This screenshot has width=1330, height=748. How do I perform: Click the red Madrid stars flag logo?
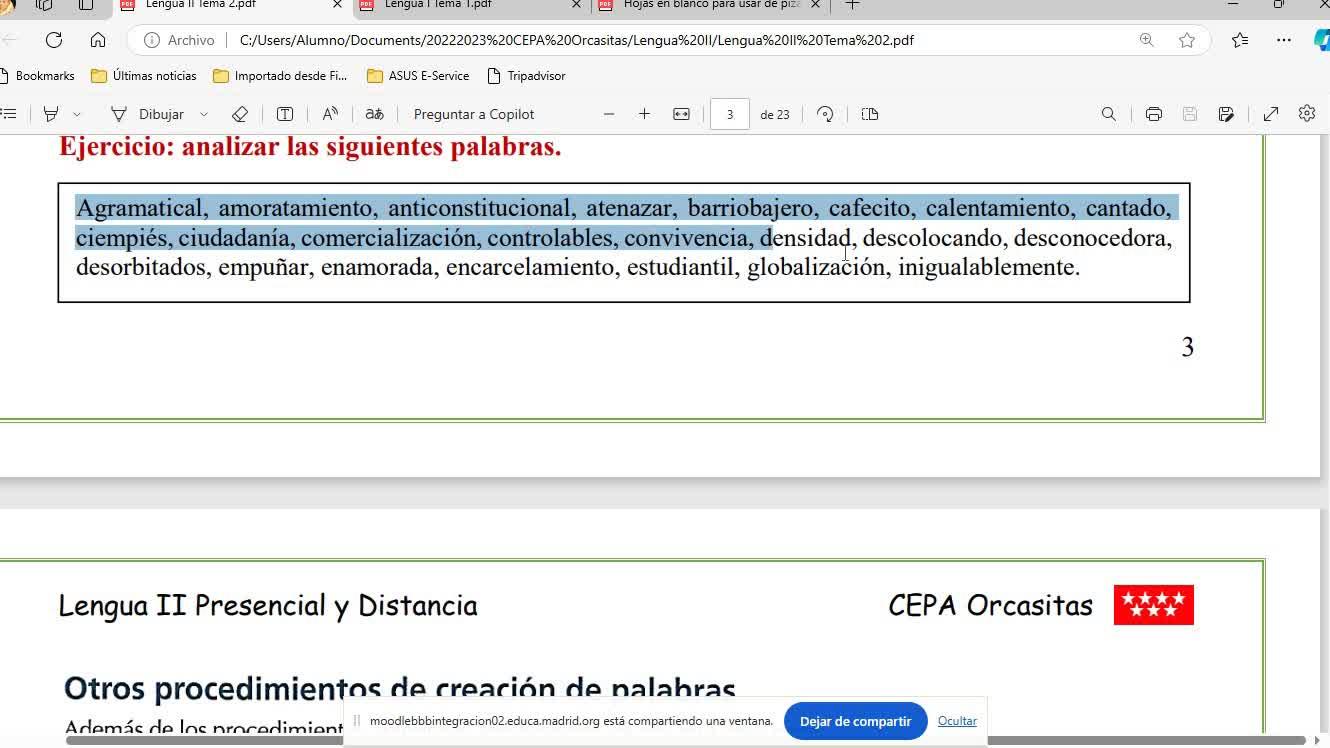[x=1154, y=605]
